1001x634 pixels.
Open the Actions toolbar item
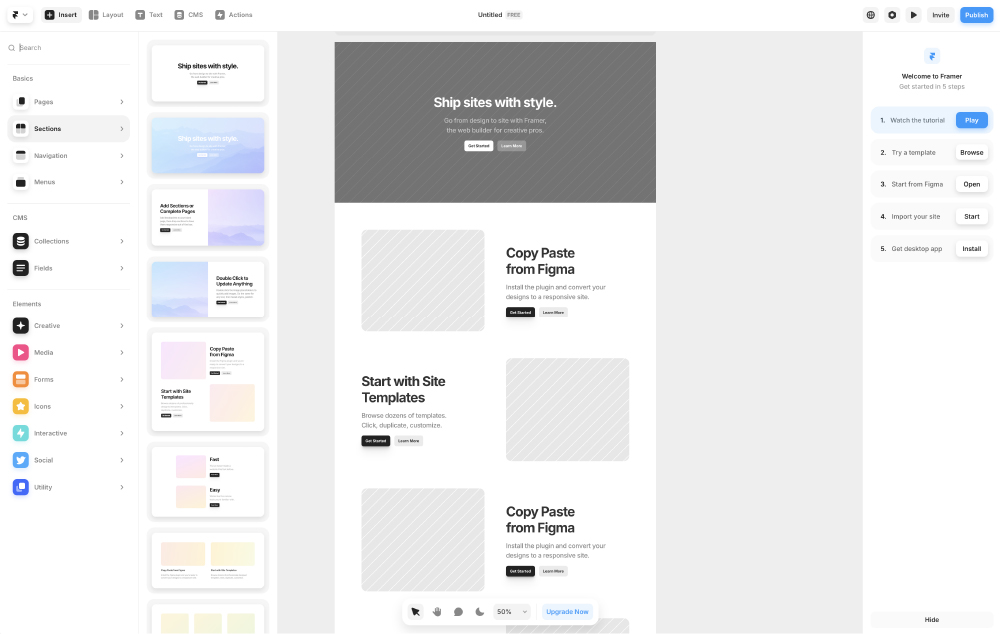point(234,15)
